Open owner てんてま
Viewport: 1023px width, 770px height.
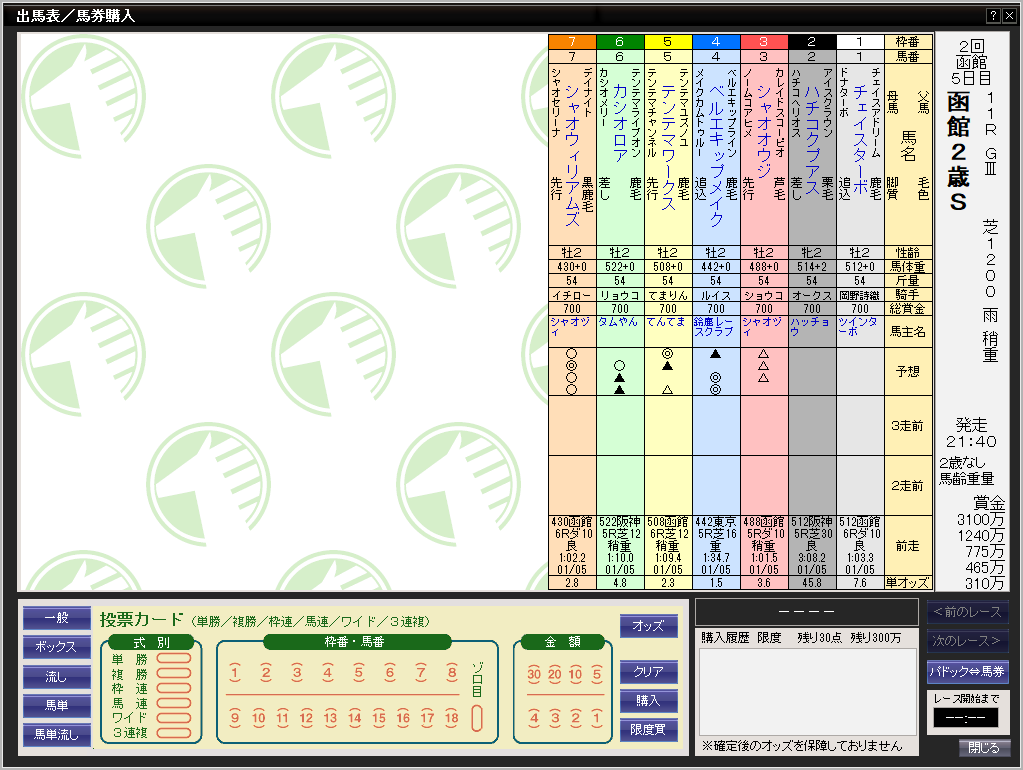click(x=666, y=322)
